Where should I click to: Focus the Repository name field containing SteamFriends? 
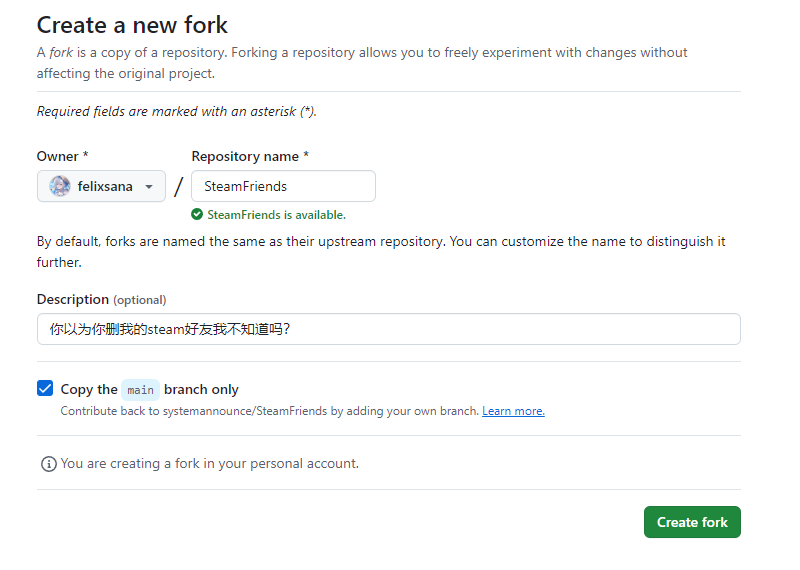[283, 186]
